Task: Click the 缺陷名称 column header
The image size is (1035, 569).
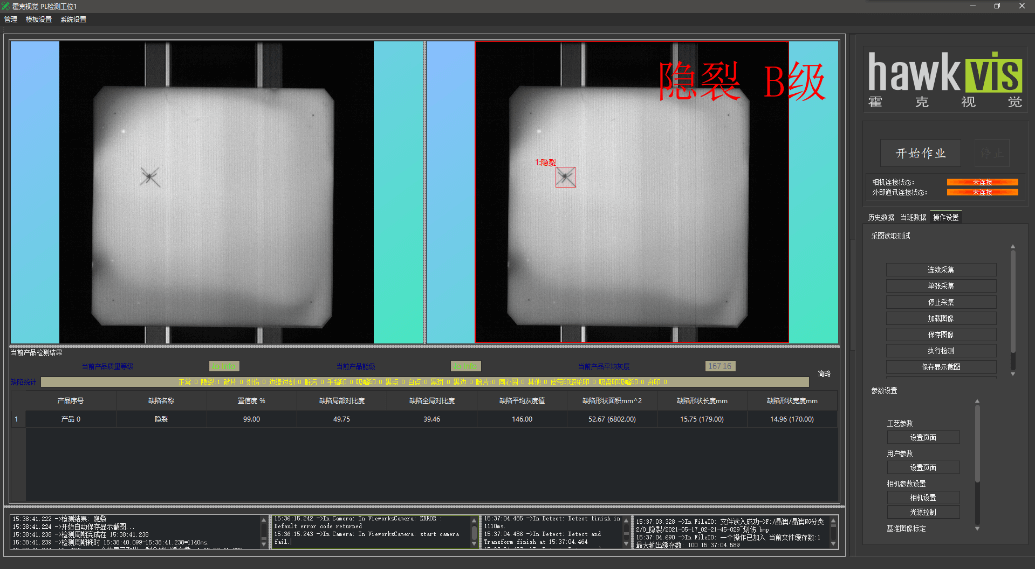Action: pyautogui.click(x=161, y=401)
